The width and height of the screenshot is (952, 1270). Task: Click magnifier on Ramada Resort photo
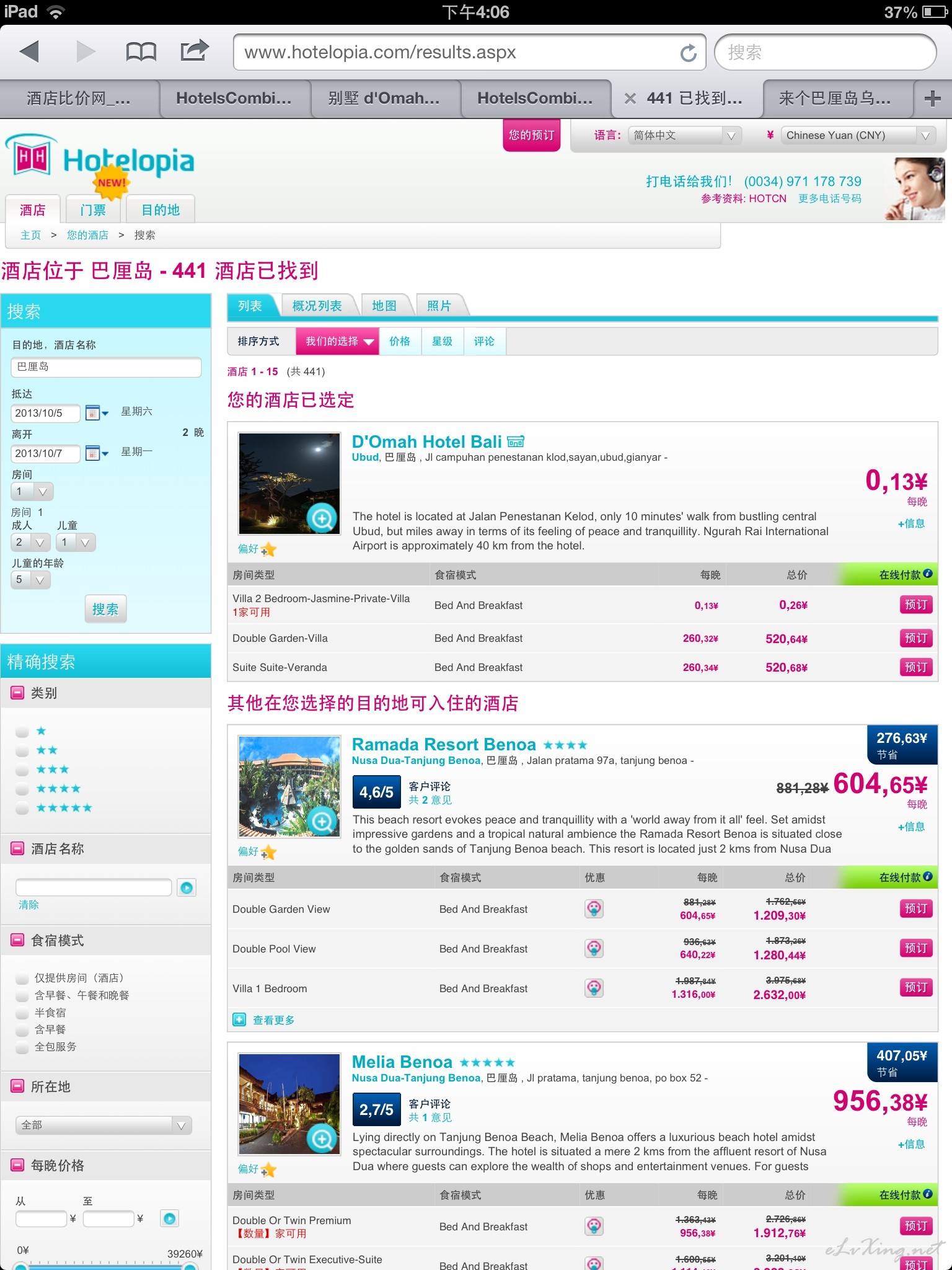coord(322,821)
